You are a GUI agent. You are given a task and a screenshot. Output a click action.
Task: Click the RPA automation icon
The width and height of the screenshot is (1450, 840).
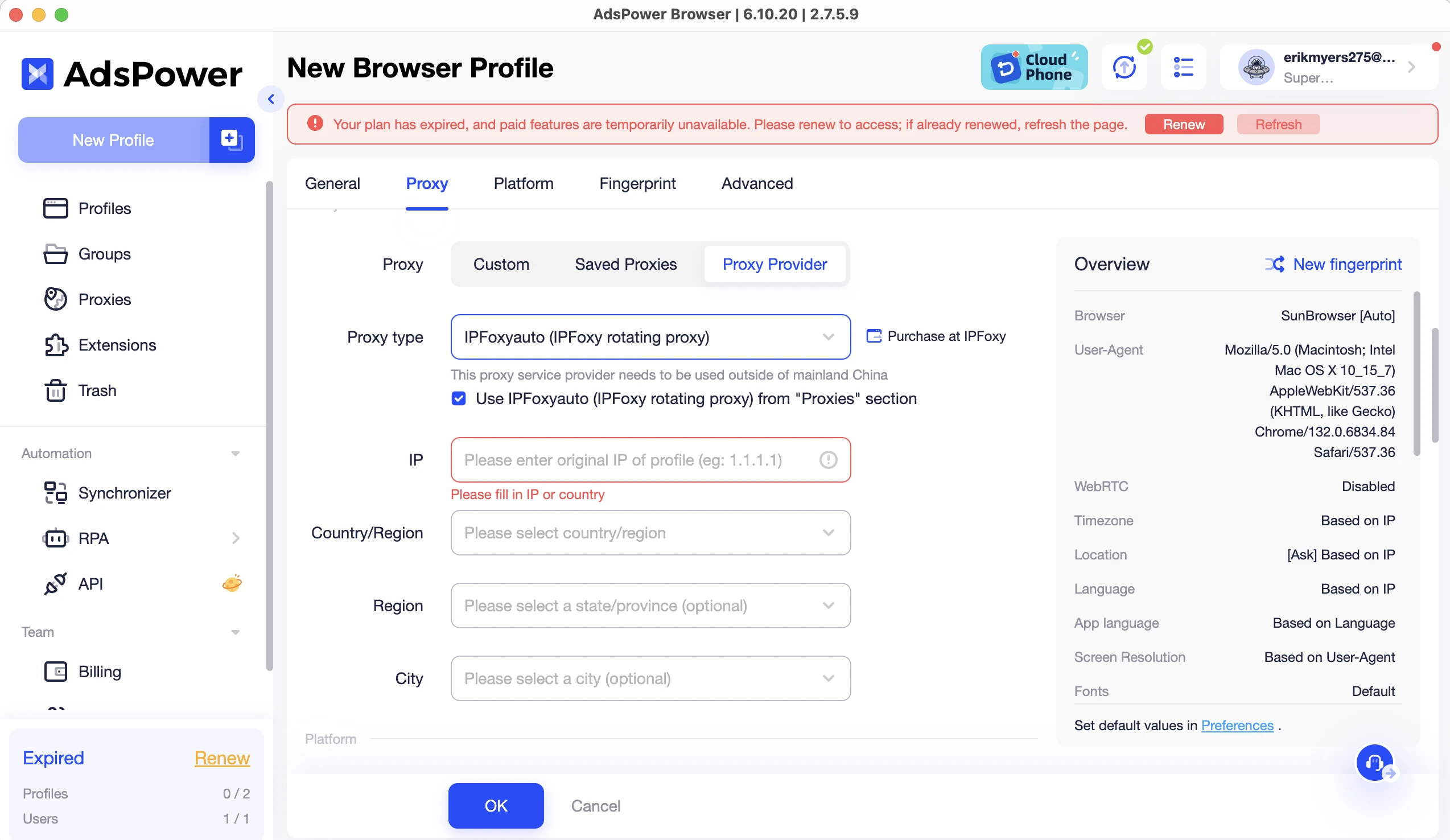tap(54, 537)
